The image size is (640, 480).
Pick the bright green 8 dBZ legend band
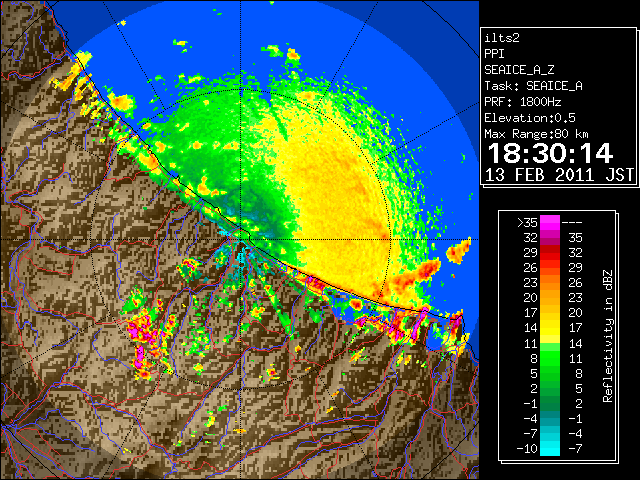[x=550, y=358]
